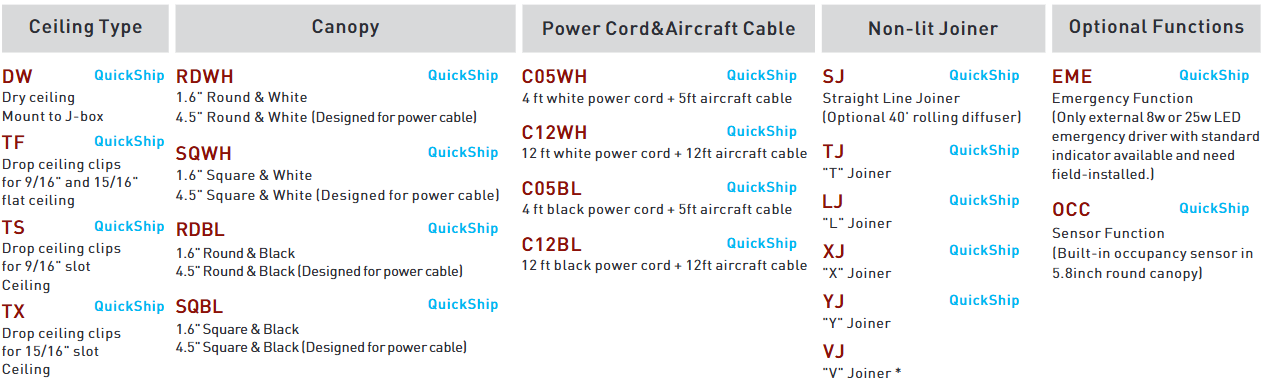Open Power Cord&Aircraft Cable header
1273x378 pixels.
[x=668, y=28]
